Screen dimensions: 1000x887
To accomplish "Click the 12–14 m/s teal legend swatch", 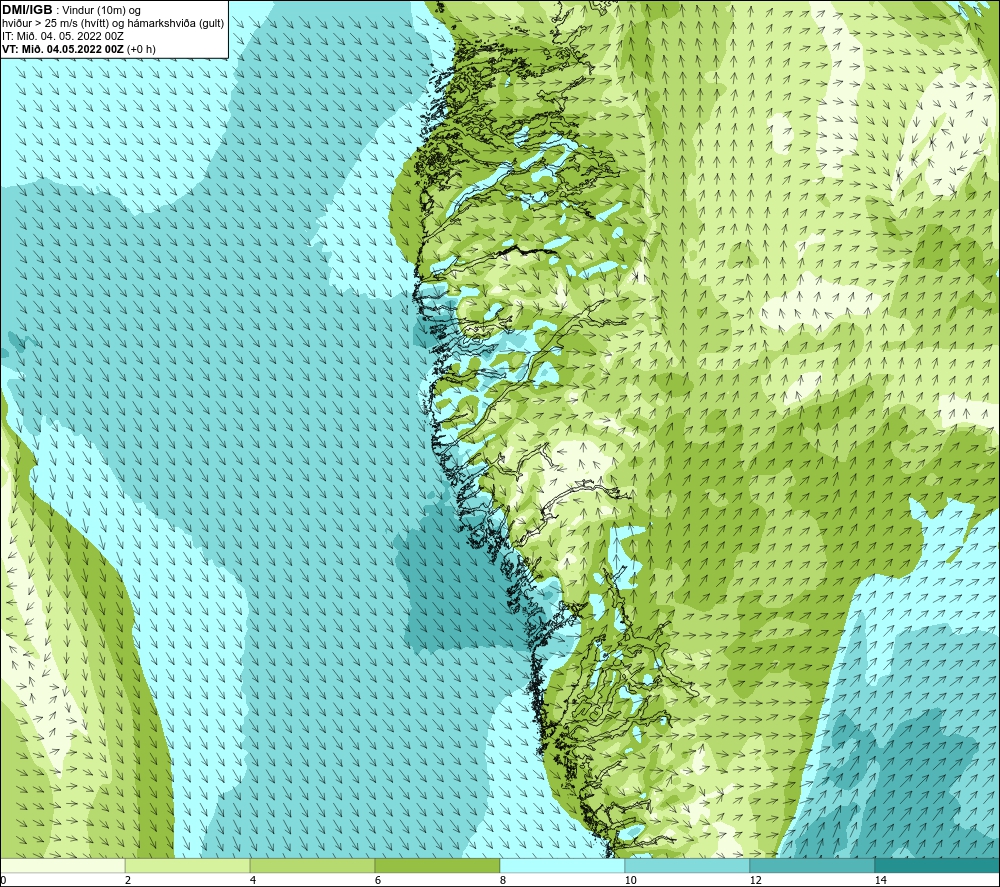I will [x=812, y=865].
